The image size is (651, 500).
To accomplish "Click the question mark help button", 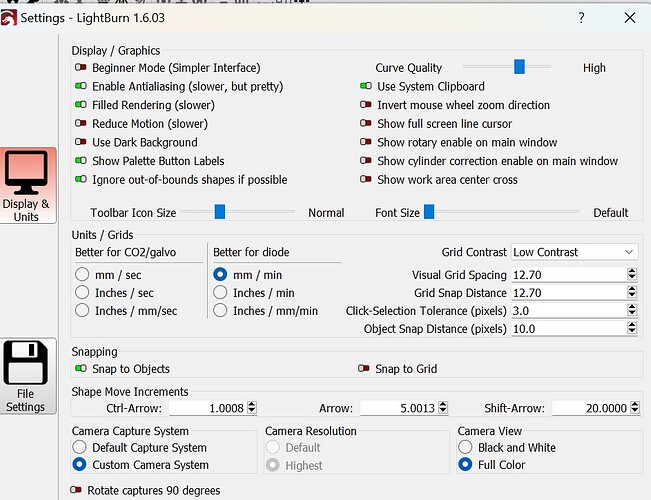I will (x=581, y=17).
